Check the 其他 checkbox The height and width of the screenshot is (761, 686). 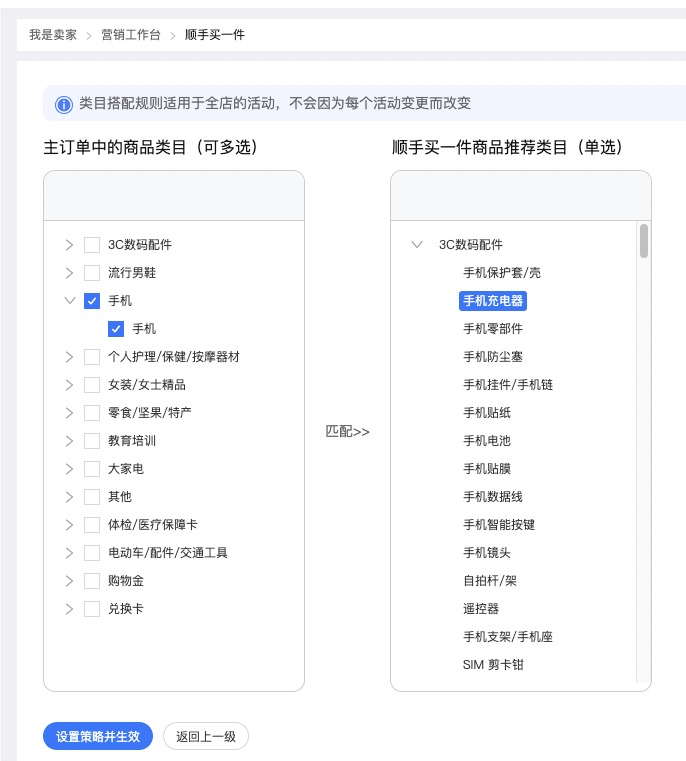(92, 497)
